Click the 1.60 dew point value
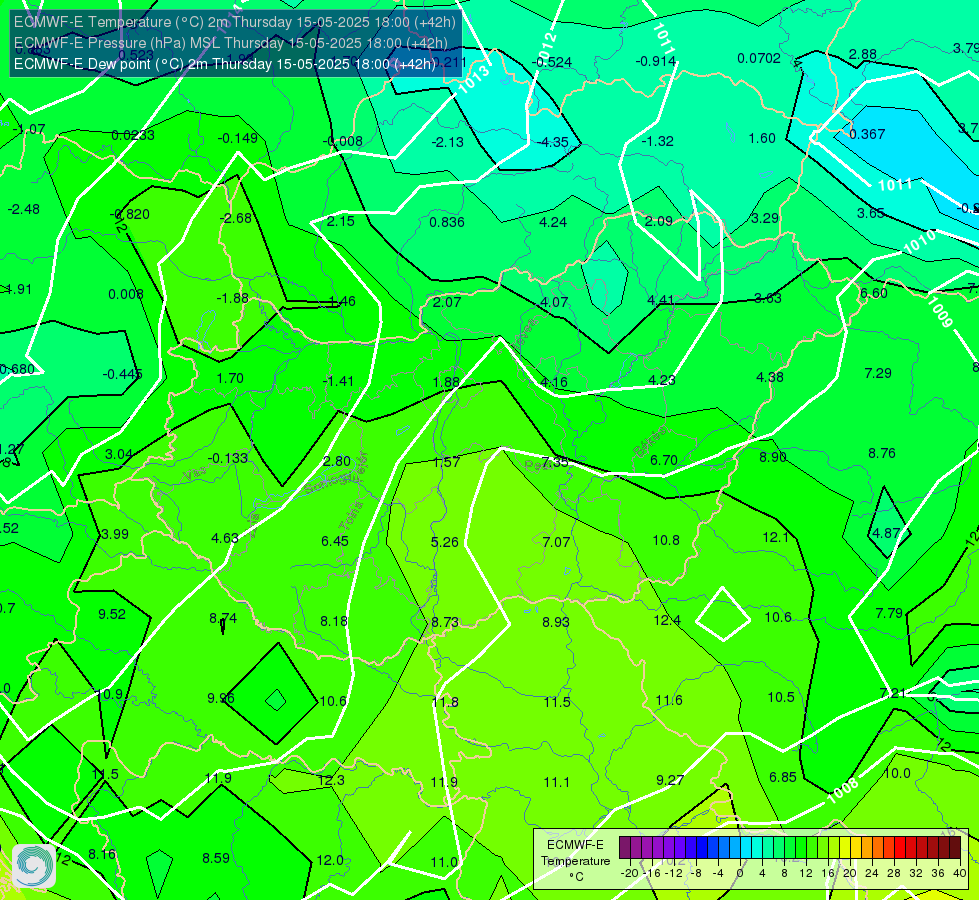 tap(762, 138)
